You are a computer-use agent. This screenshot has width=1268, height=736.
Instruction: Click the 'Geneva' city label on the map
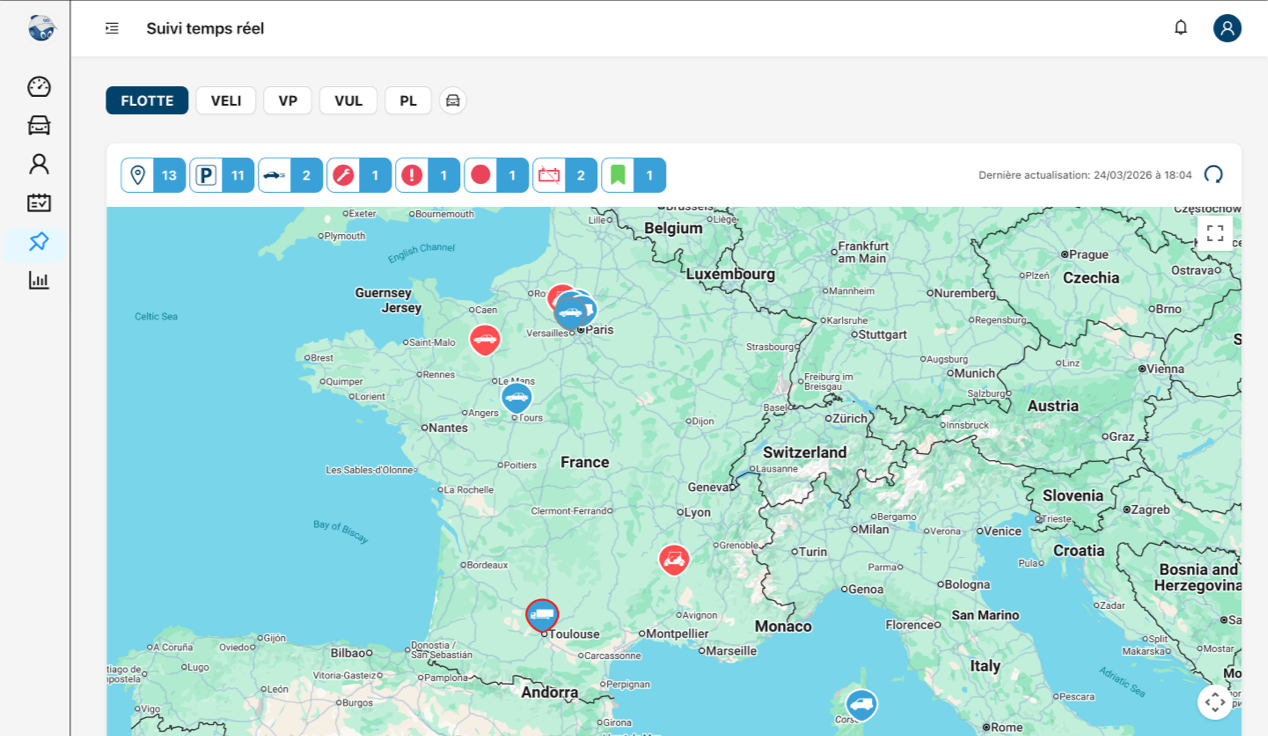pos(710,487)
